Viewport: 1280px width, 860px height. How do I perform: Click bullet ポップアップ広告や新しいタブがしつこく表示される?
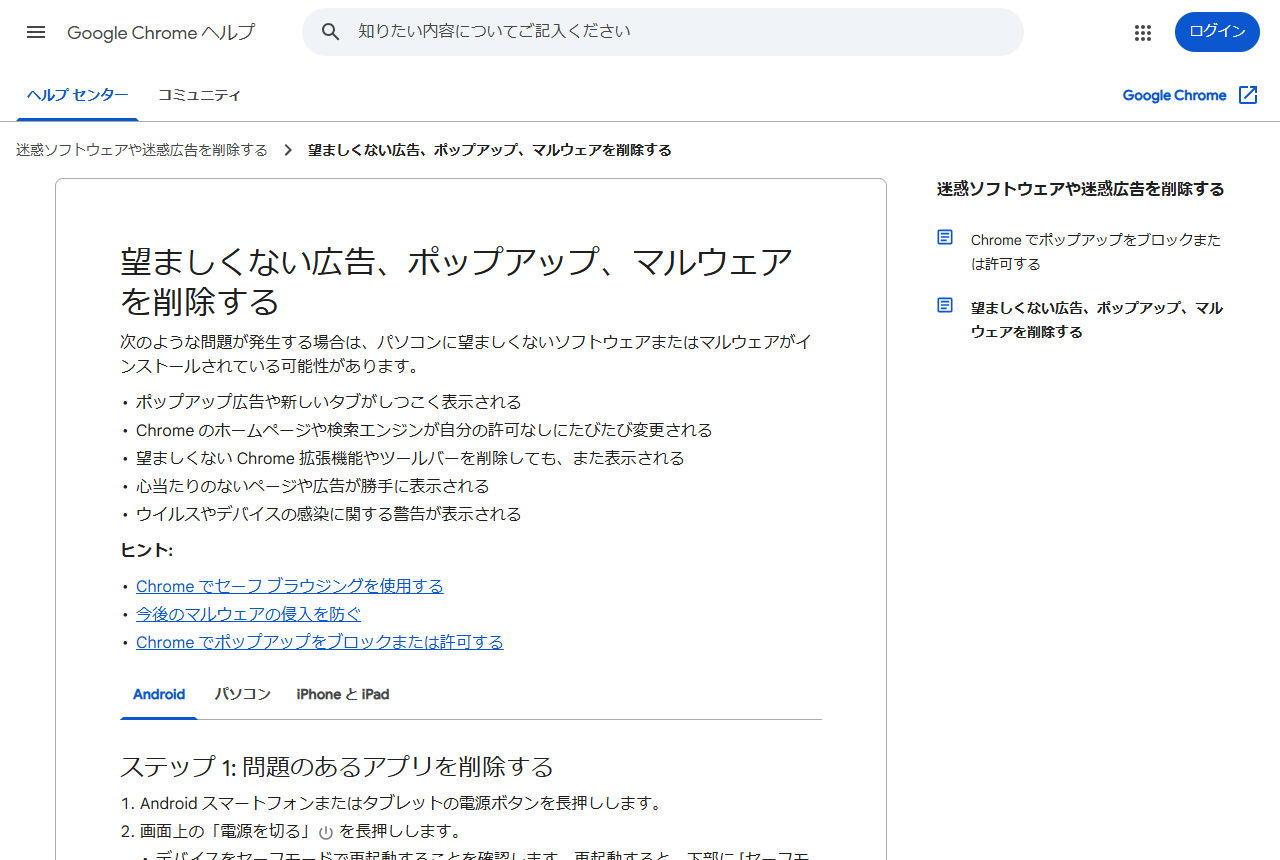(329, 402)
